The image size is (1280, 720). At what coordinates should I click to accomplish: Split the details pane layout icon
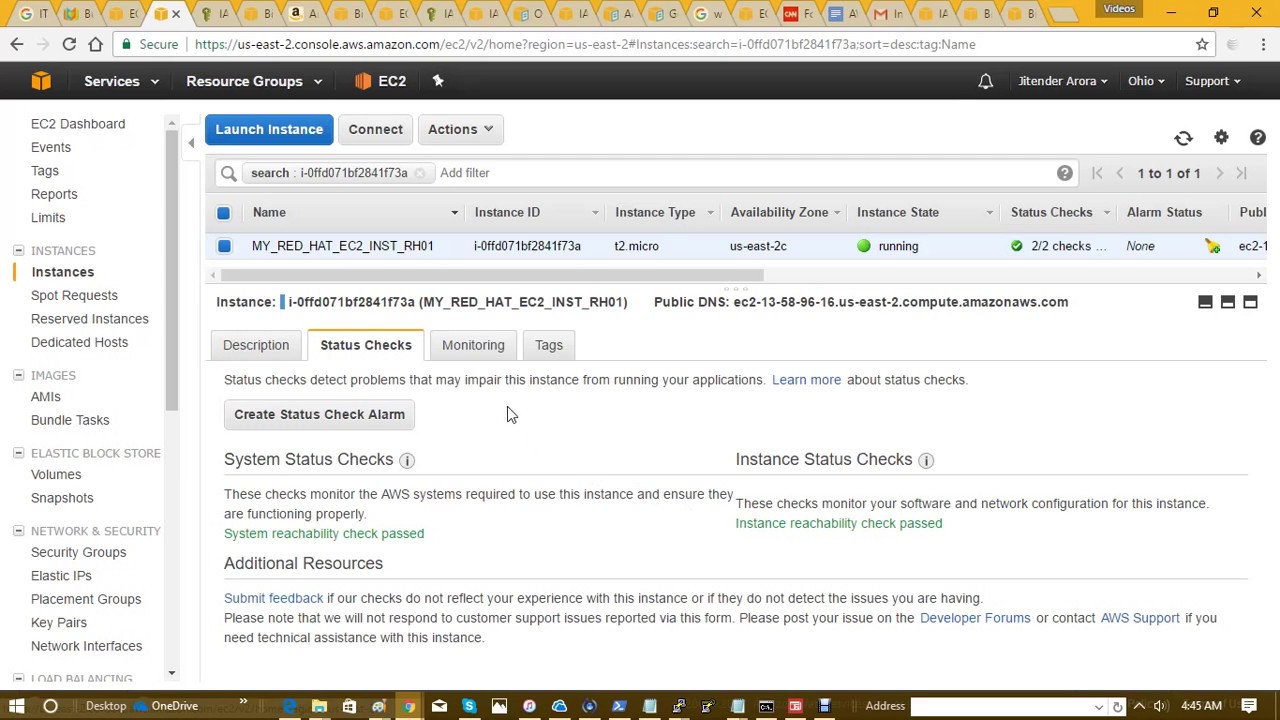click(1228, 302)
